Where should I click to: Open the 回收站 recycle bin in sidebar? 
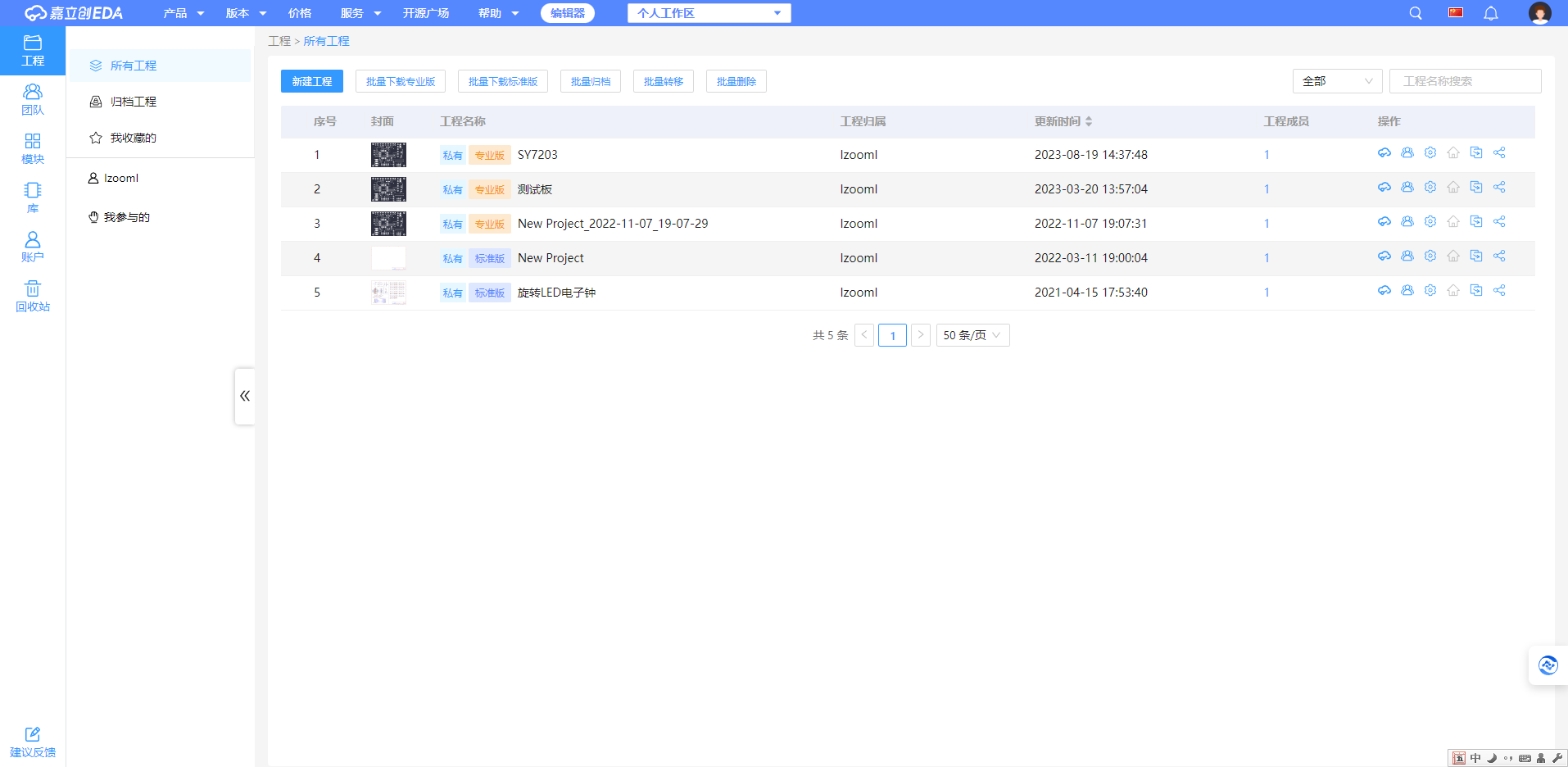pos(33,296)
